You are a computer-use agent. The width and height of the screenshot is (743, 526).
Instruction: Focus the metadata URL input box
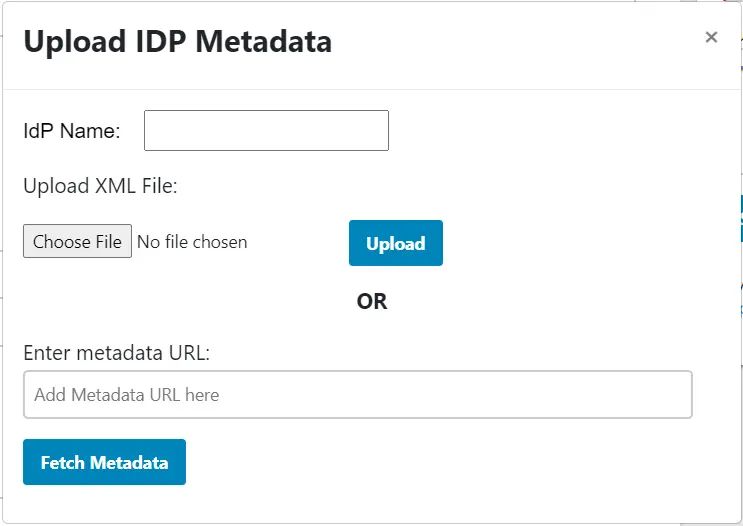click(x=357, y=395)
